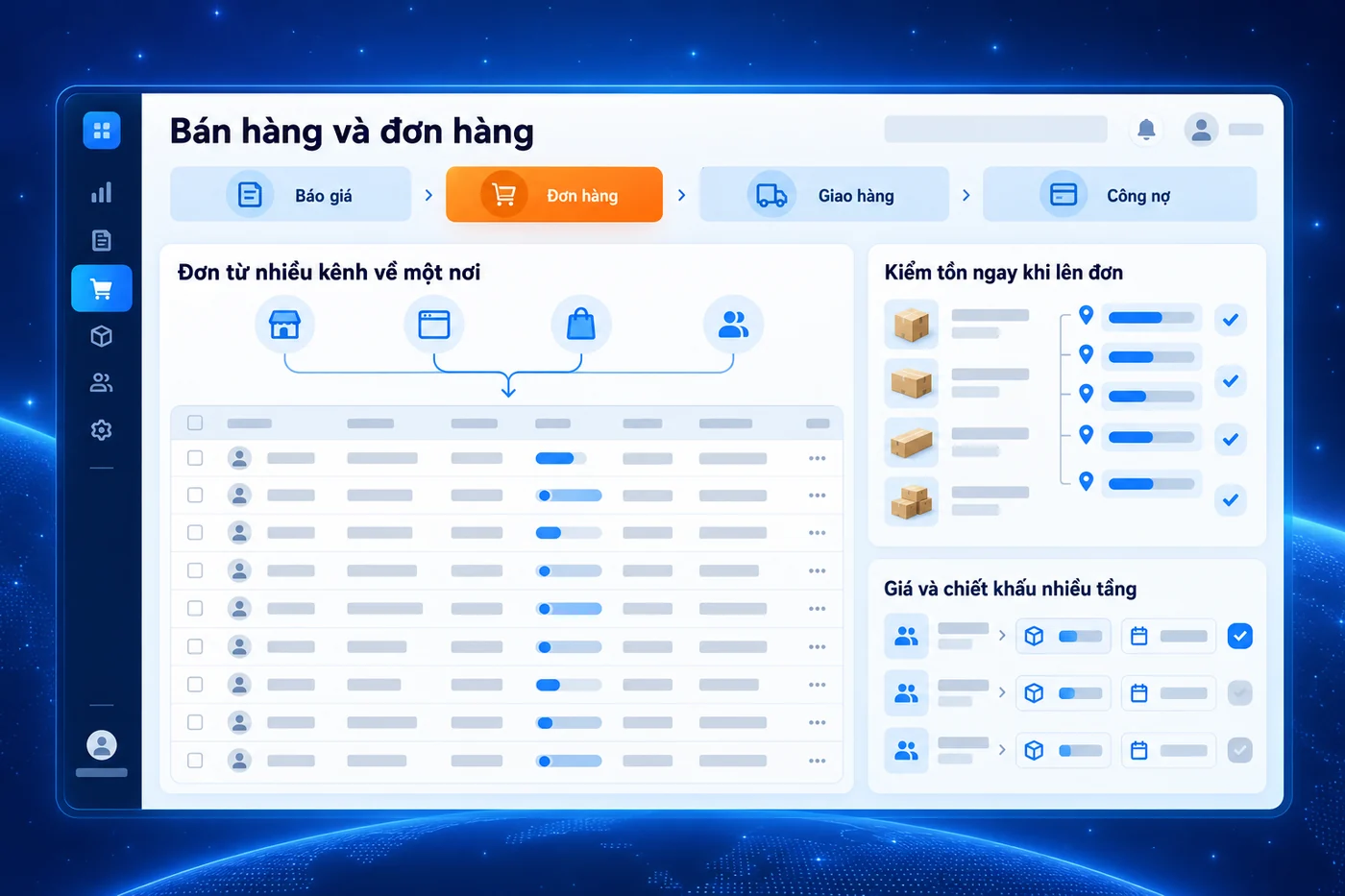The width and height of the screenshot is (1345, 896).
Task: Click the chevron after Đơn hàng
Action: point(681,195)
